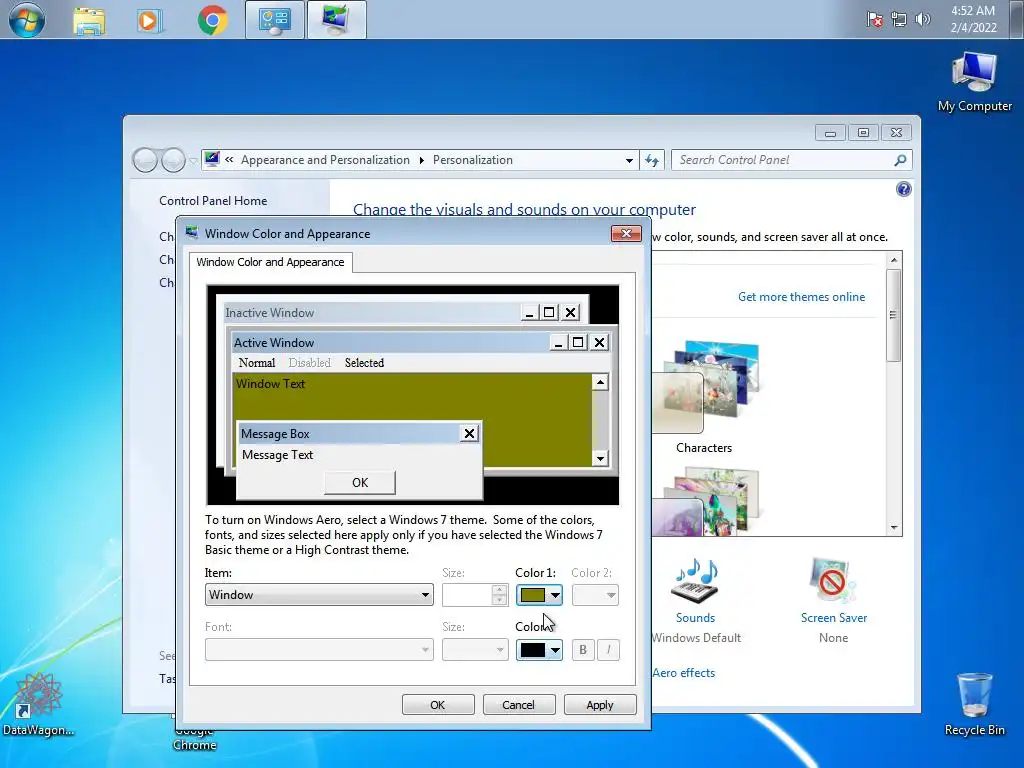Expand the address bar history dropdown

tap(629, 160)
